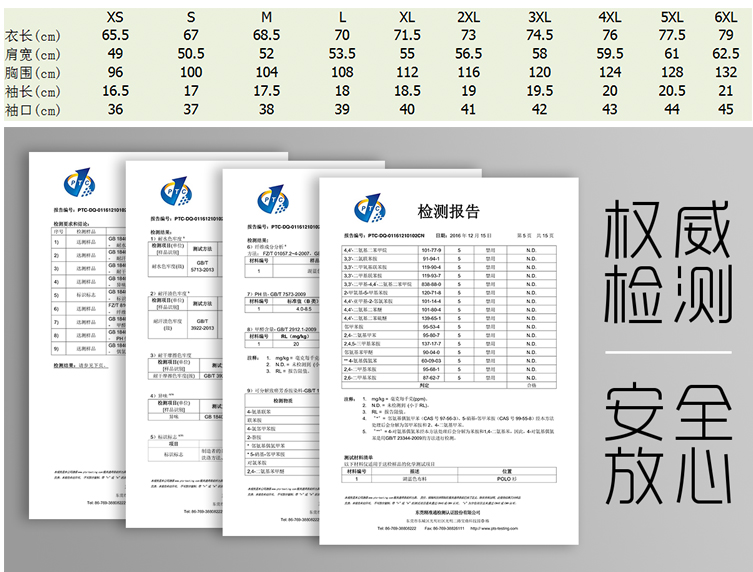Click the 3XL size column header

coord(539,17)
